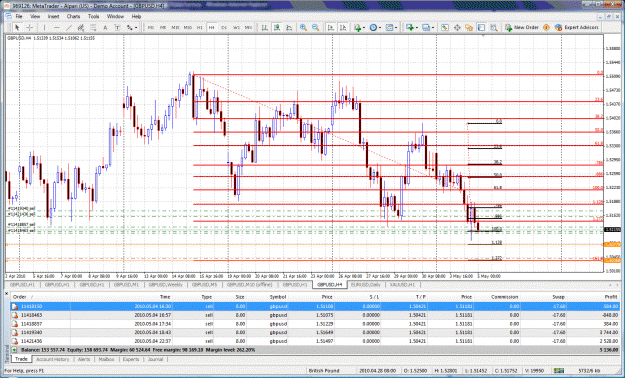Screen dimensions: 625x378
Task: Zoom in on the chart
Action: (303, 28)
